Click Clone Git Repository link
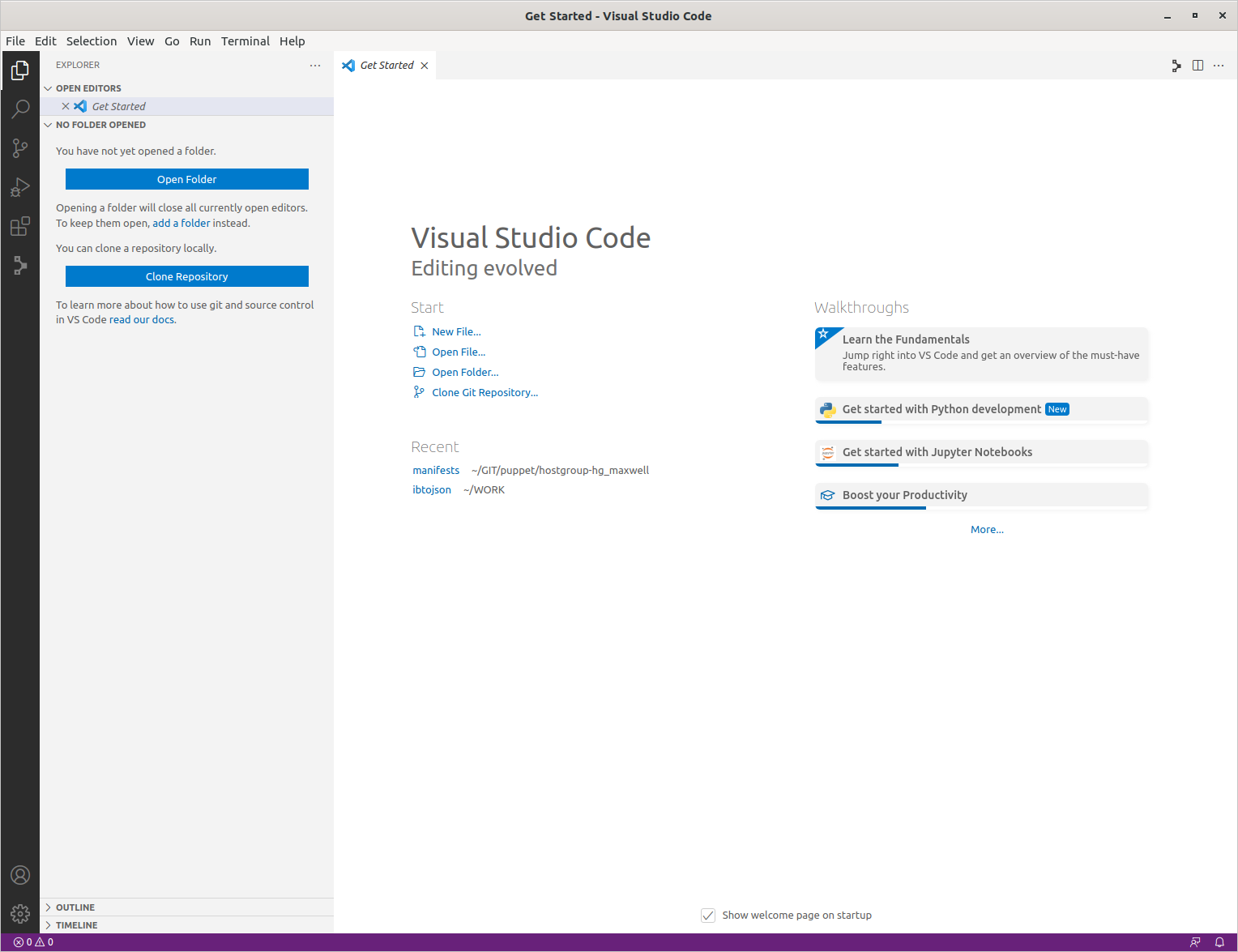 tap(485, 393)
